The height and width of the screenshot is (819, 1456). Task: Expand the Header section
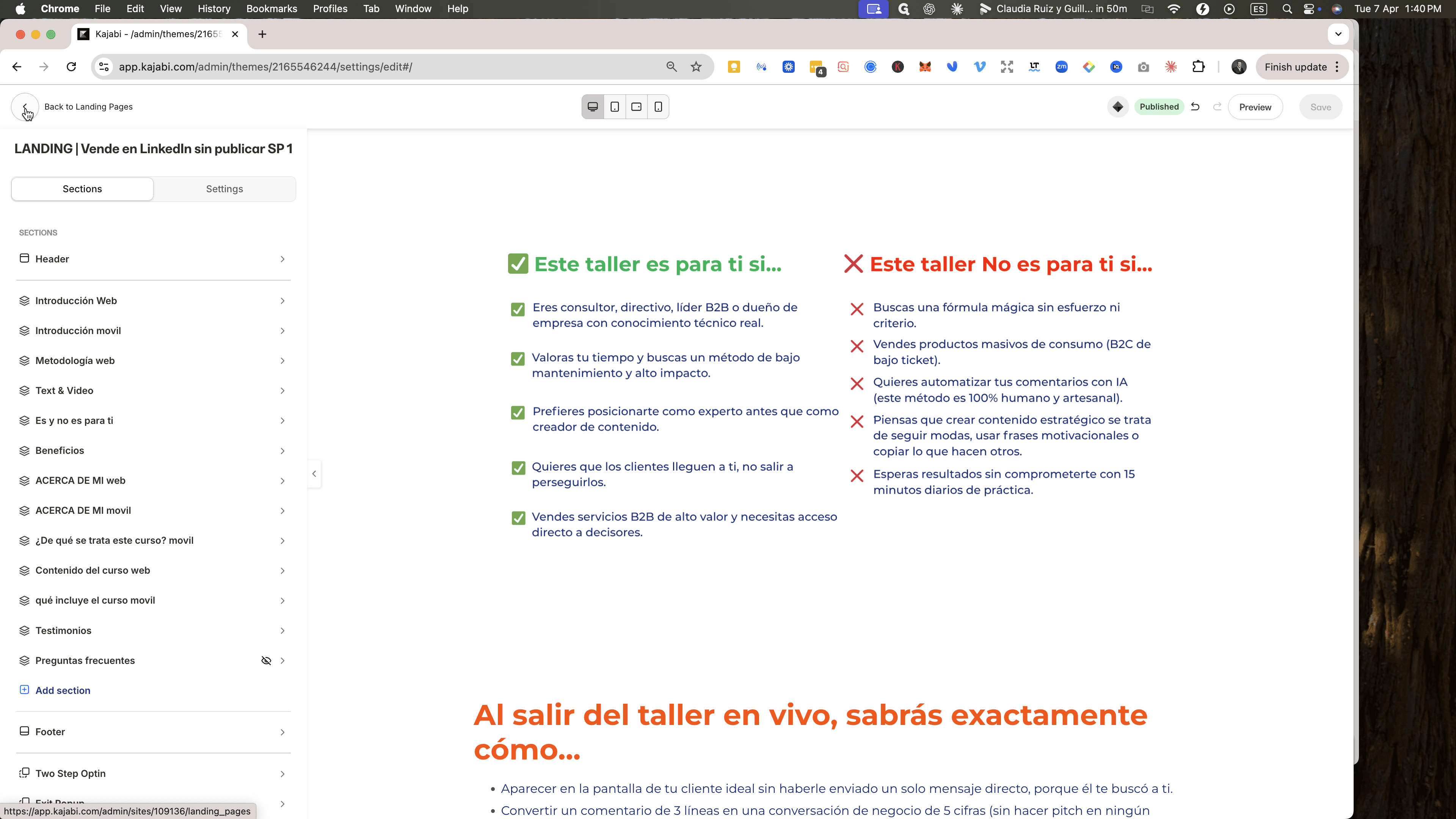[x=153, y=259]
